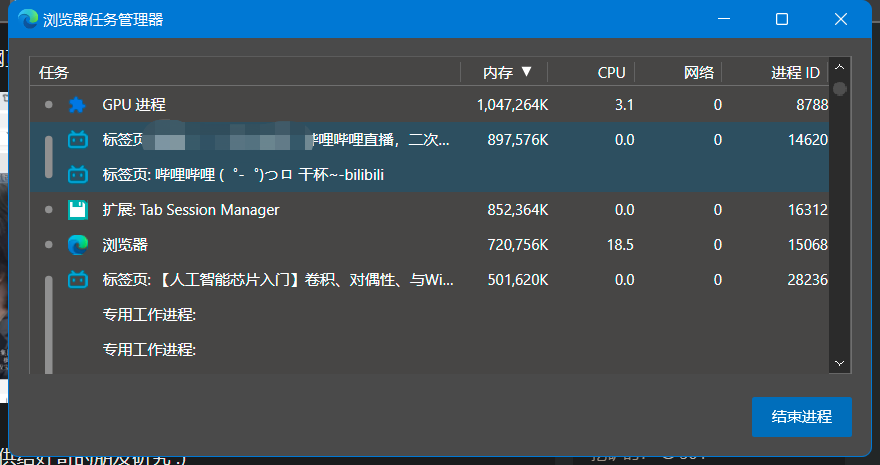The width and height of the screenshot is (880, 465).
Task: Select the 干杯~-bilibili tab row
Action: 429,174
